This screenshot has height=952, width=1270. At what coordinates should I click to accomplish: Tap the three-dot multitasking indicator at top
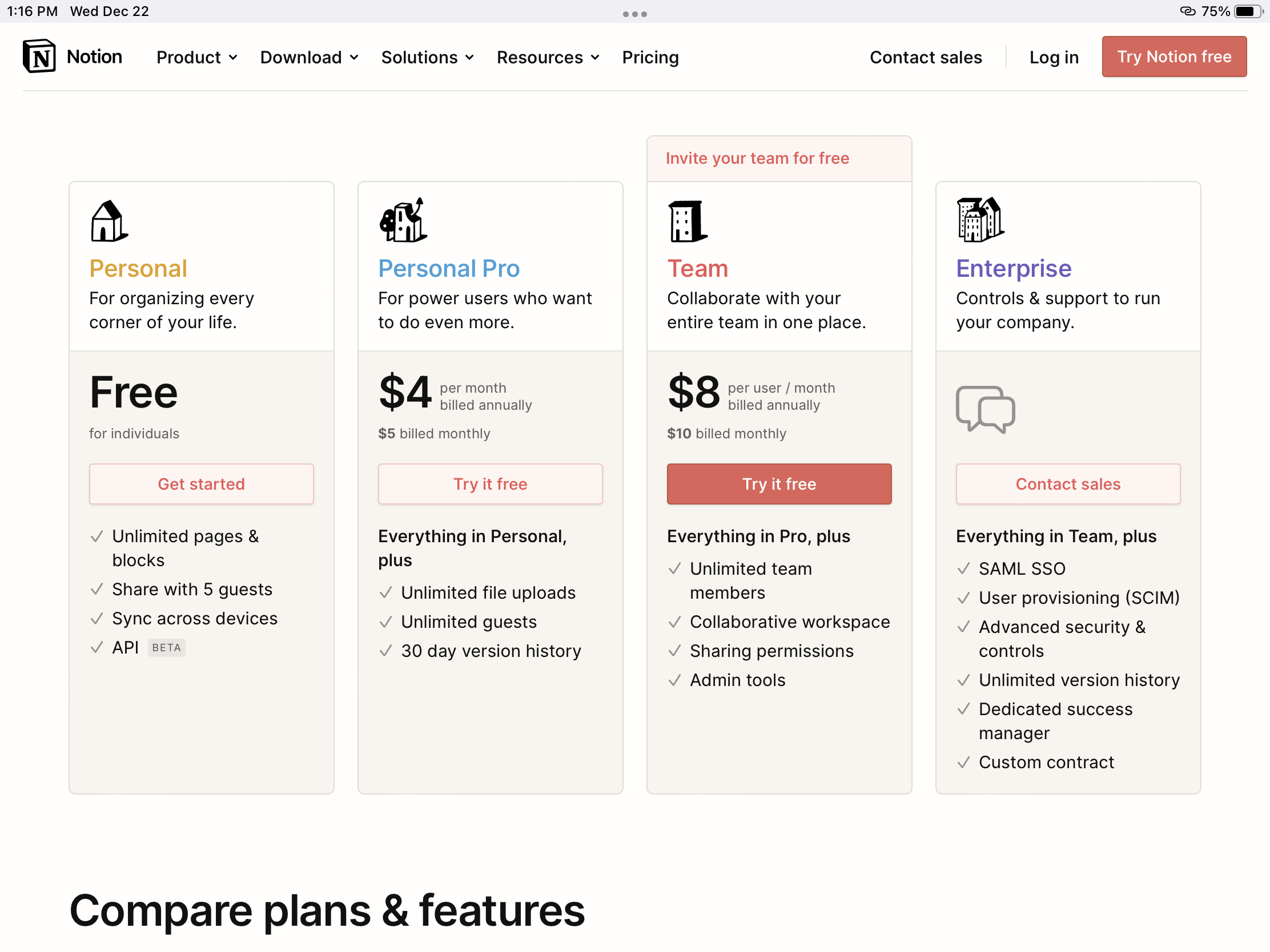pyautogui.click(x=634, y=14)
